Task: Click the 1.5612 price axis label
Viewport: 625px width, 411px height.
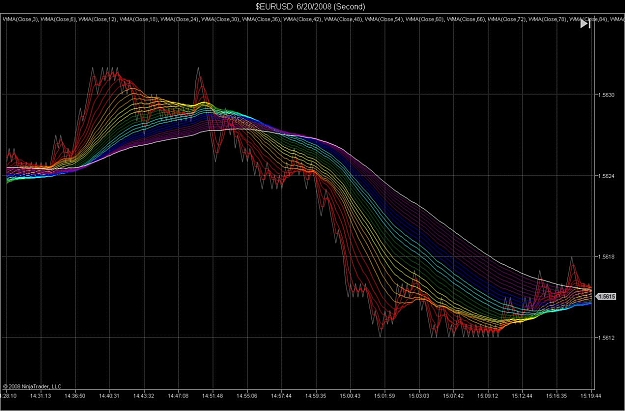Action: [x=606, y=338]
